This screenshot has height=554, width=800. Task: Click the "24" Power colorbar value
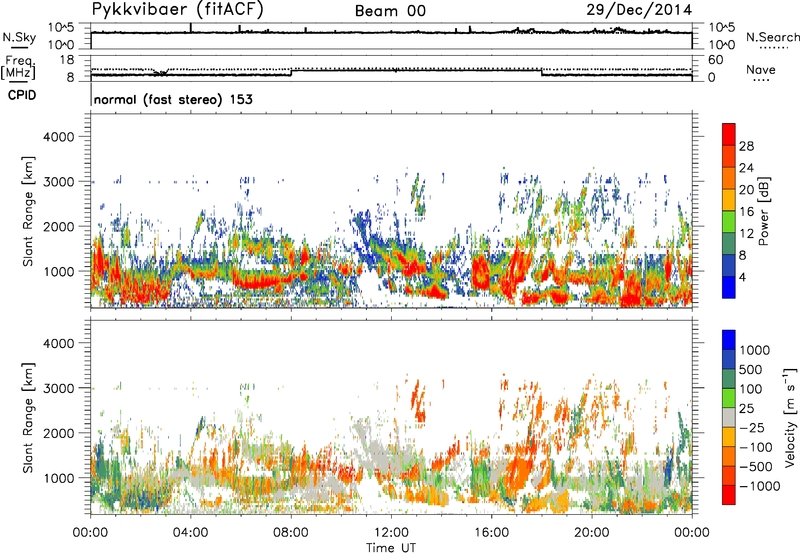click(x=746, y=168)
